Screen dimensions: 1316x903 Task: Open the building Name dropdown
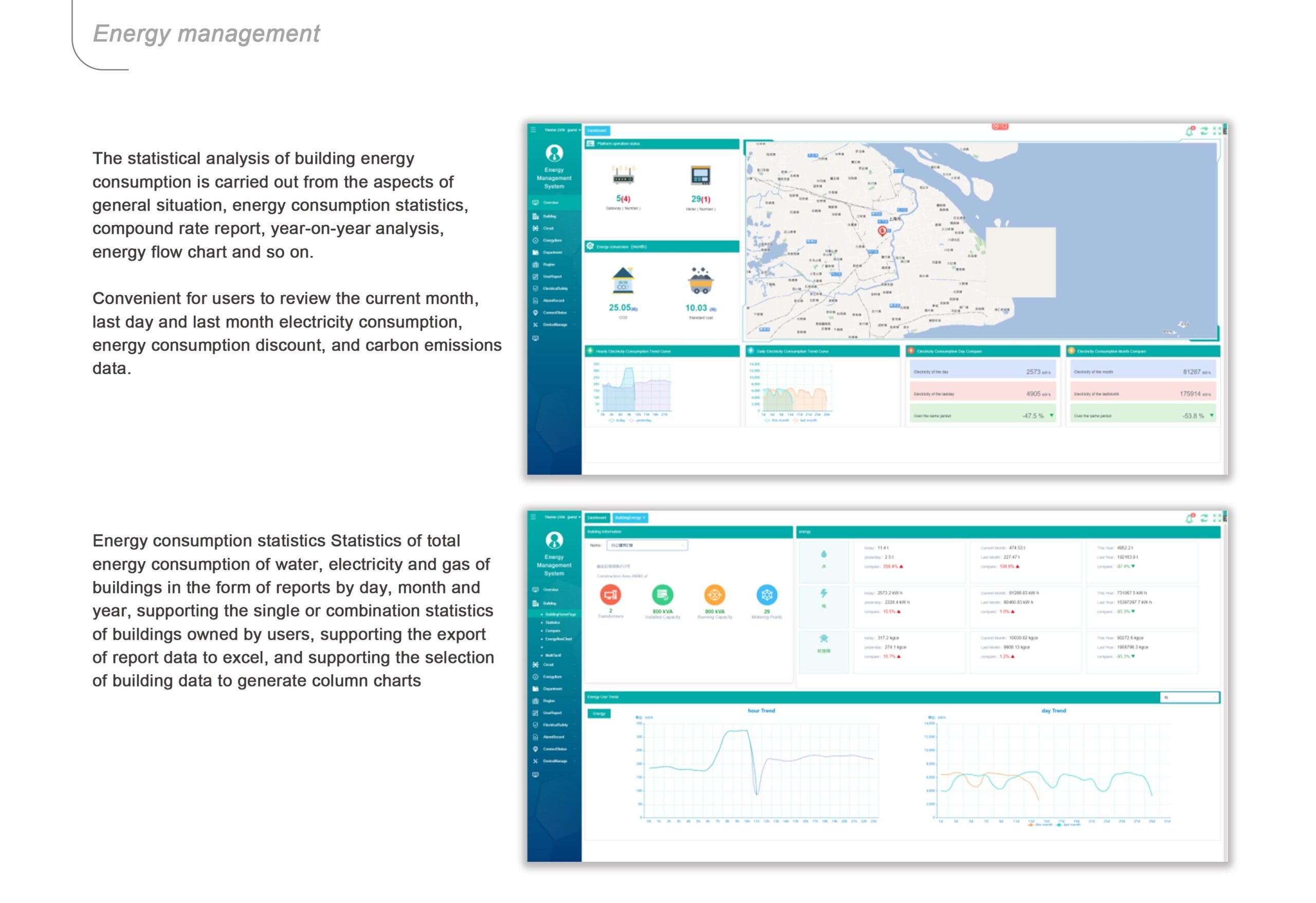point(647,546)
